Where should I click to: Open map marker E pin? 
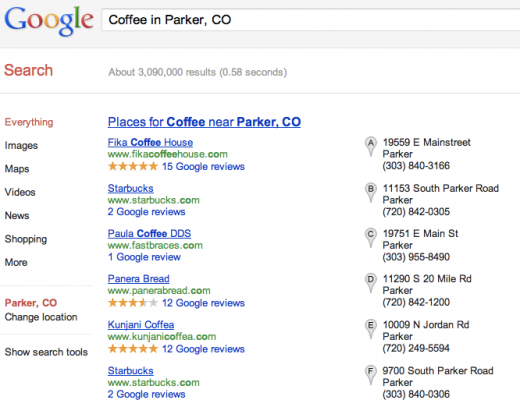click(370, 328)
